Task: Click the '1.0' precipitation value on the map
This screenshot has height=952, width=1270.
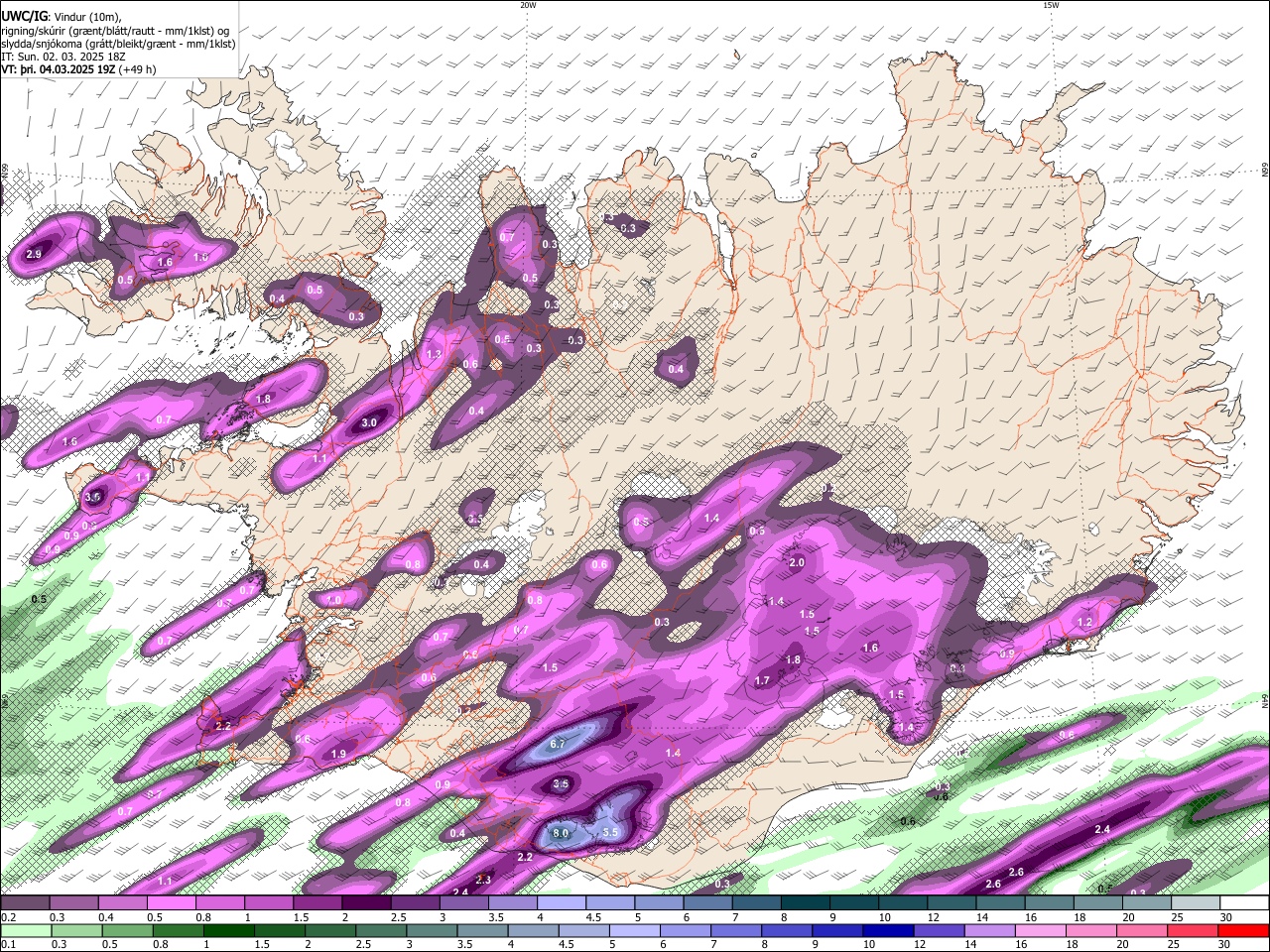Action: [x=333, y=601]
